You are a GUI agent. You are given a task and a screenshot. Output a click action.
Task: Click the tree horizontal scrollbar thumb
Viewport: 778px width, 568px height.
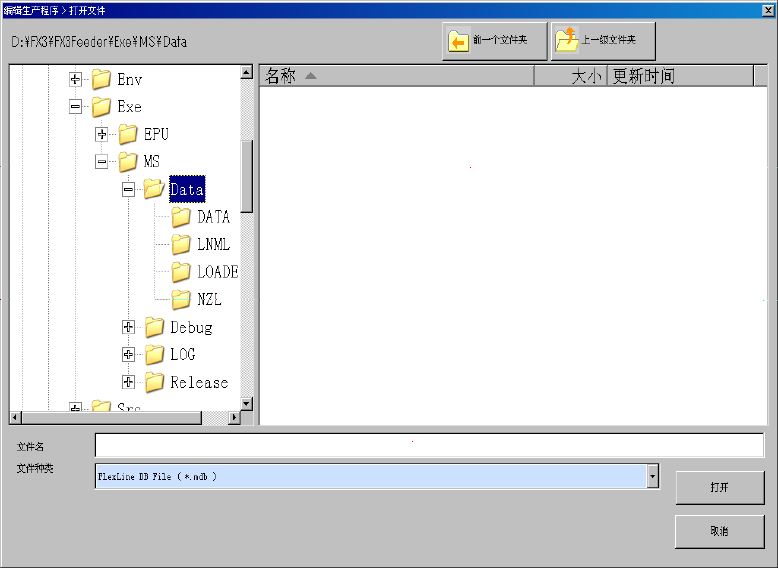click(112, 418)
